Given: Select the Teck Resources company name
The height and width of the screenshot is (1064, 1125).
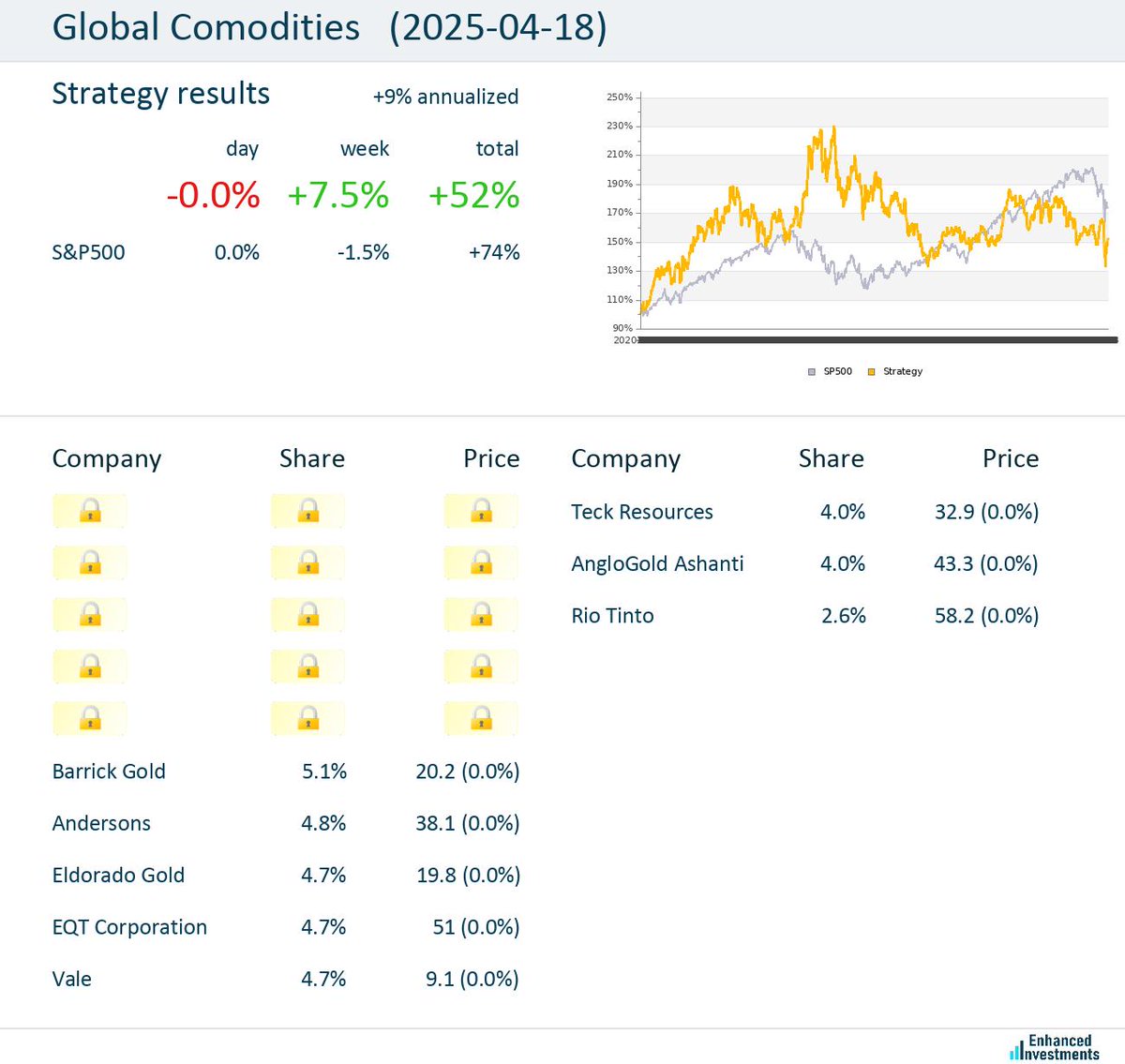Looking at the screenshot, I should [642, 512].
